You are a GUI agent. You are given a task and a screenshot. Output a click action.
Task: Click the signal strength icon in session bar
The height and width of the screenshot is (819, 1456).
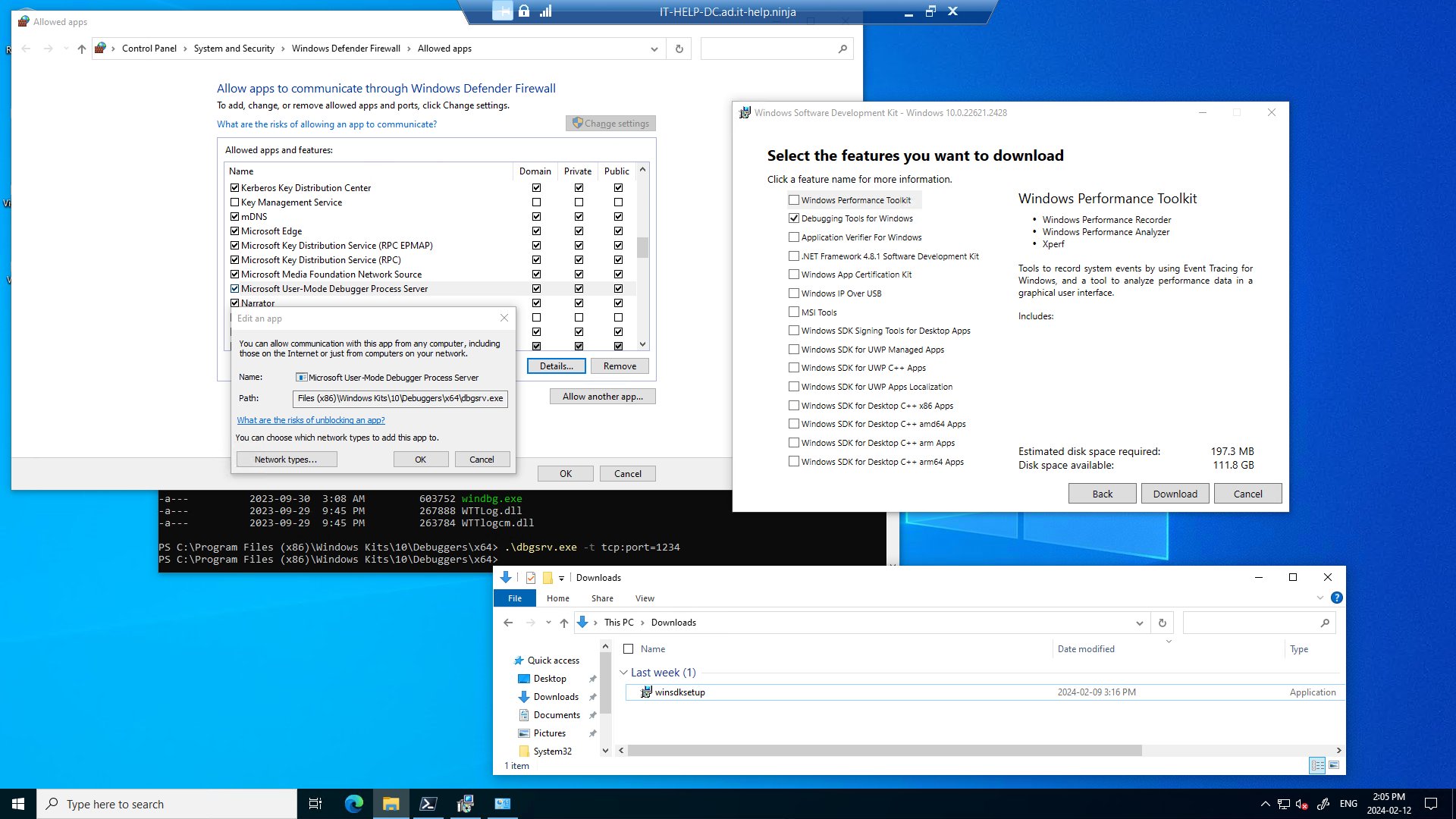(545, 11)
